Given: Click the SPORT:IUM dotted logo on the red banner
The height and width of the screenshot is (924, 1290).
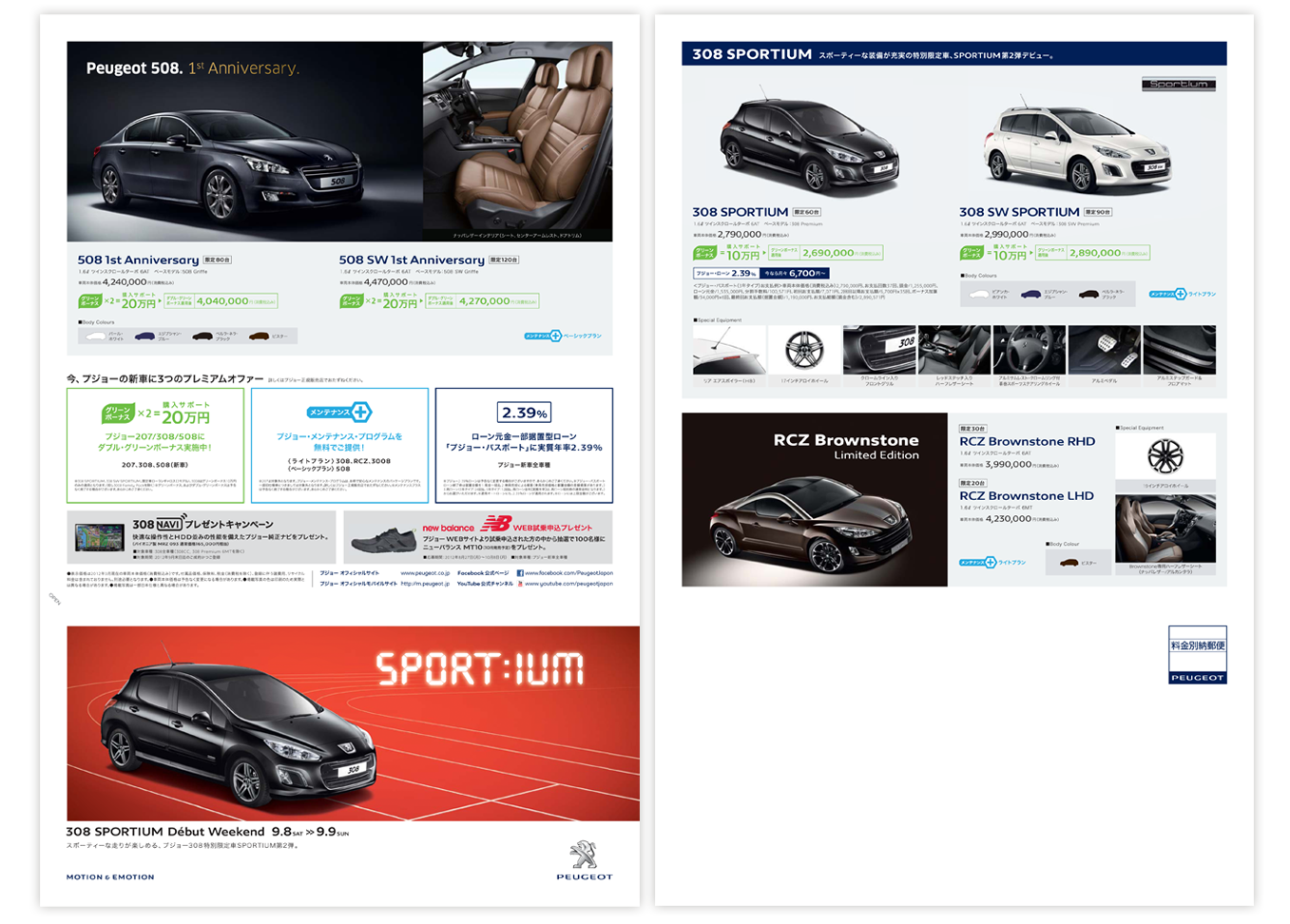Looking at the screenshot, I should 479,668.
